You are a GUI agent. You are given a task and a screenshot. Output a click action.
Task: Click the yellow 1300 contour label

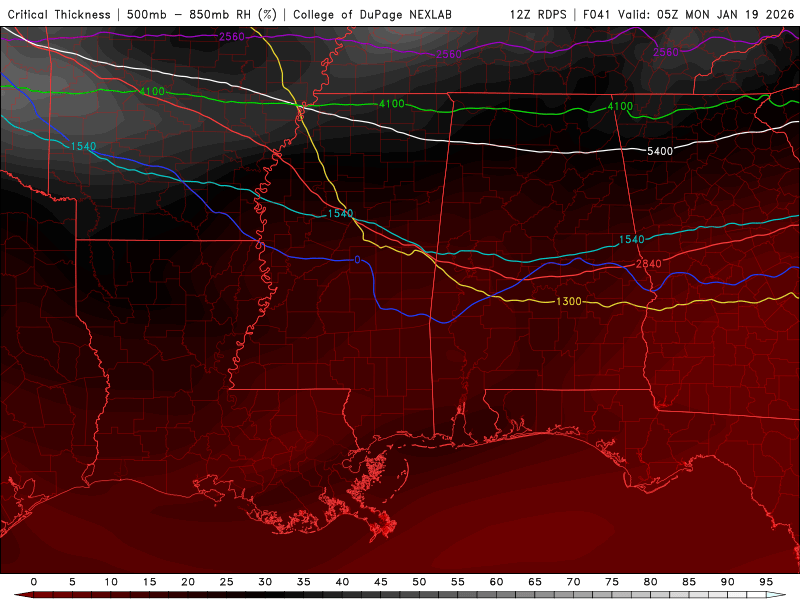point(568,302)
